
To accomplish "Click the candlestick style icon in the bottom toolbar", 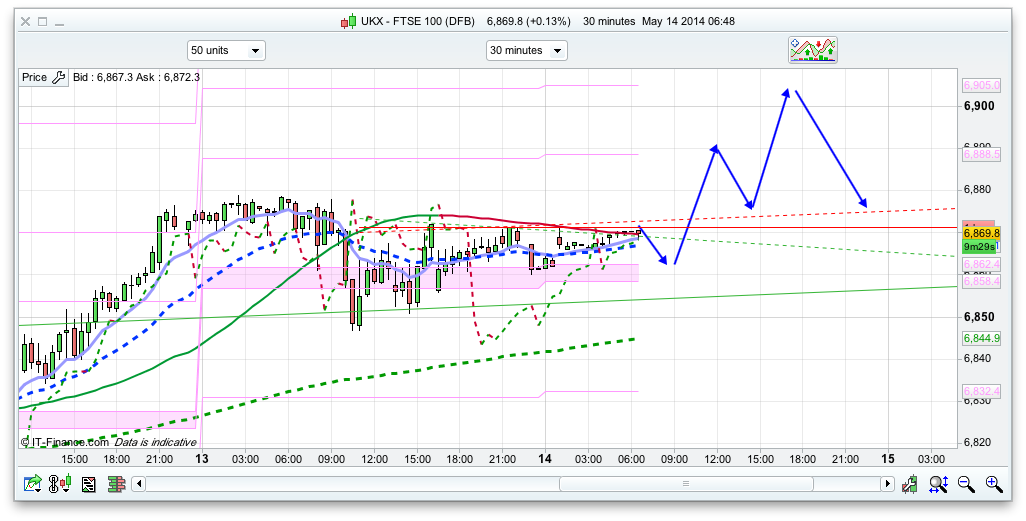I will tap(61, 484).
